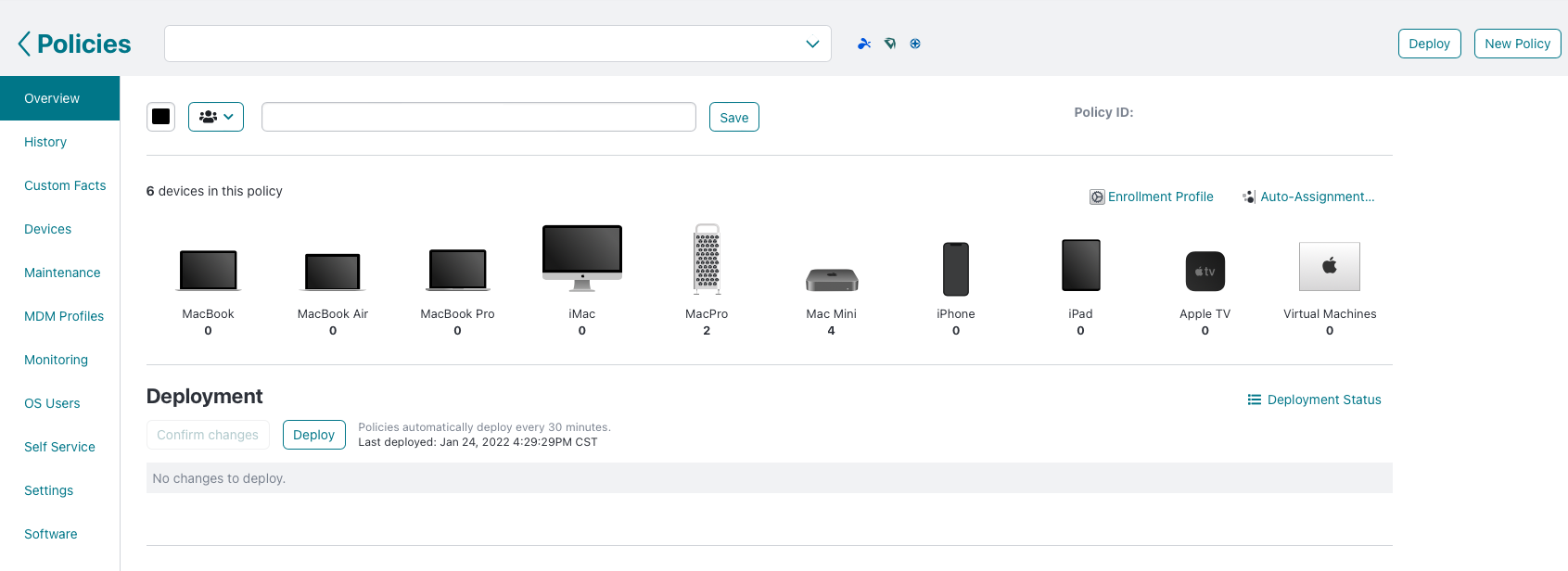This screenshot has width=1568, height=571.
Task: Open the Enrollment Profile link
Action: pos(1152,197)
